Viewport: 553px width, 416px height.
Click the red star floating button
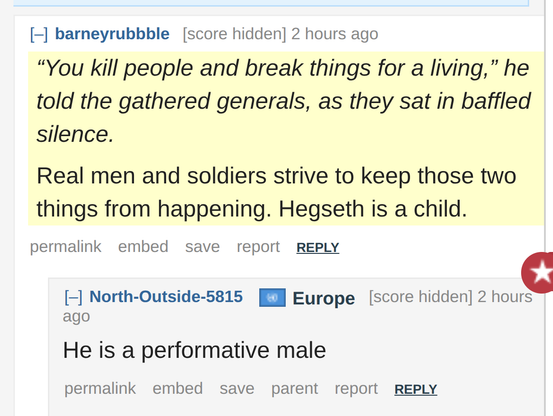click(x=538, y=272)
